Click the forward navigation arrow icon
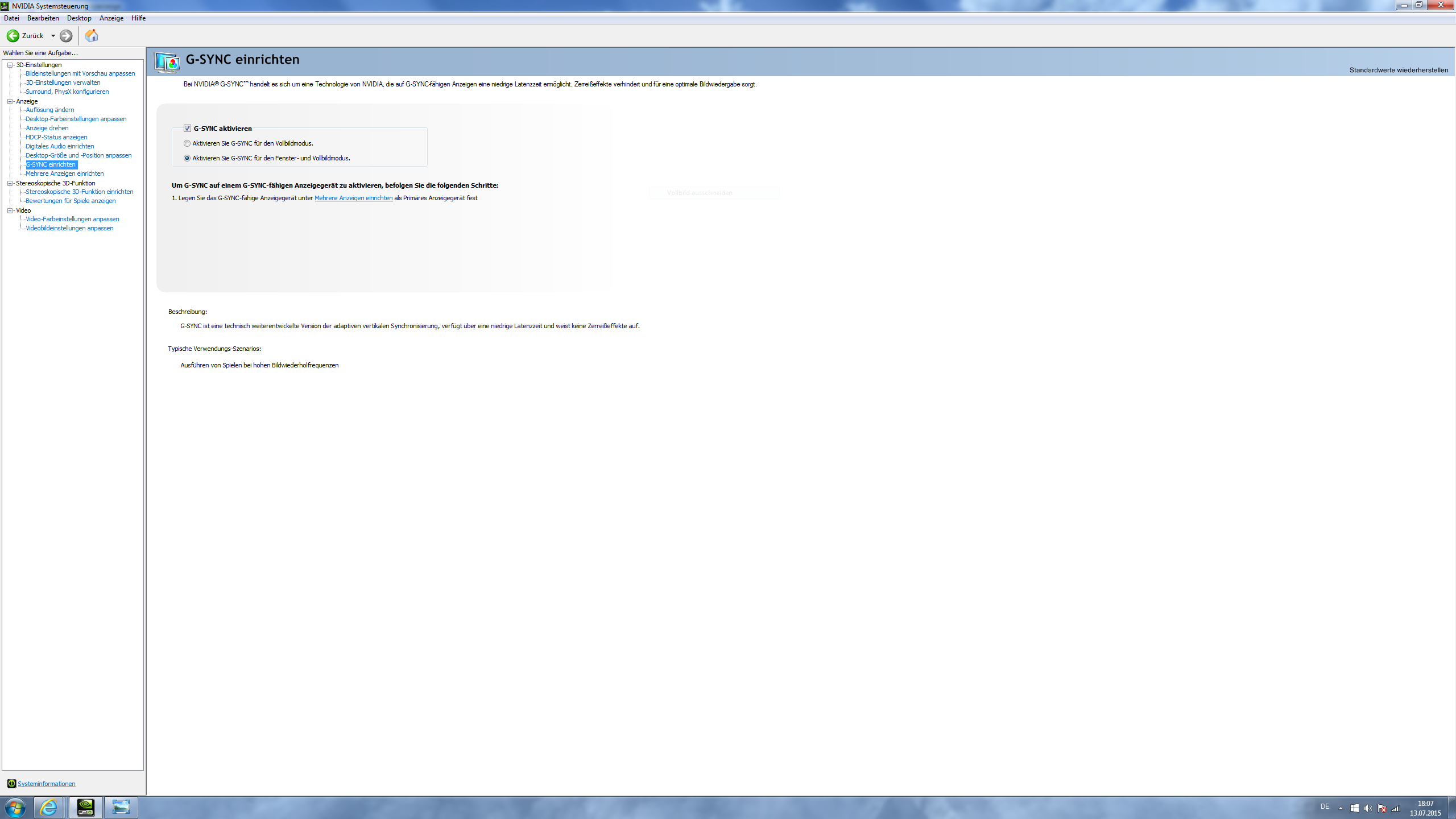 (x=66, y=36)
